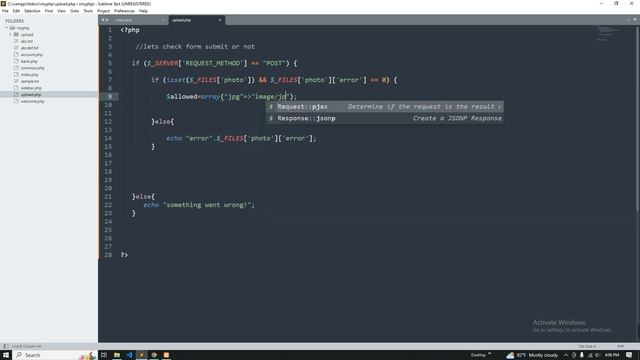Screen dimensions: 640x360
Task: Click the echo "something went wrong!" line
Action: pyautogui.click(x=199, y=205)
